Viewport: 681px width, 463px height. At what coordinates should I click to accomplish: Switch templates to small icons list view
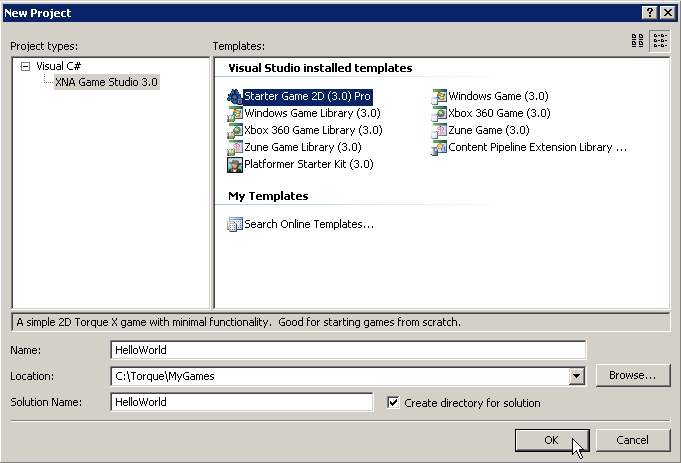(660, 41)
